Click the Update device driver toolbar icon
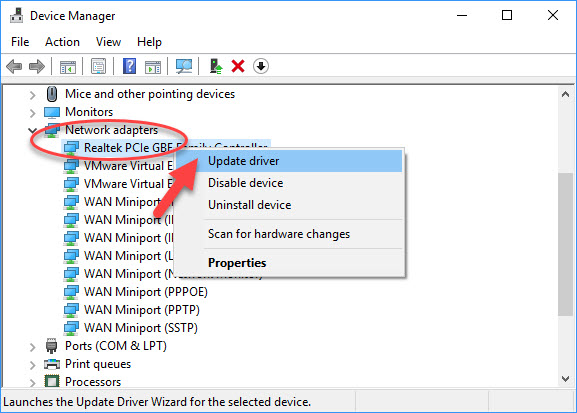The width and height of the screenshot is (577, 413). click(216, 67)
